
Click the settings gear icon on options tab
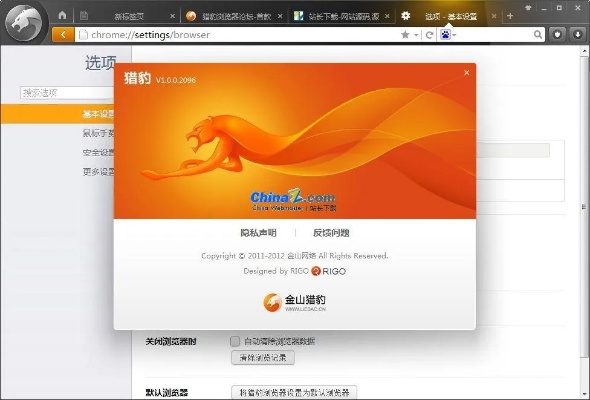coord(405,16)
